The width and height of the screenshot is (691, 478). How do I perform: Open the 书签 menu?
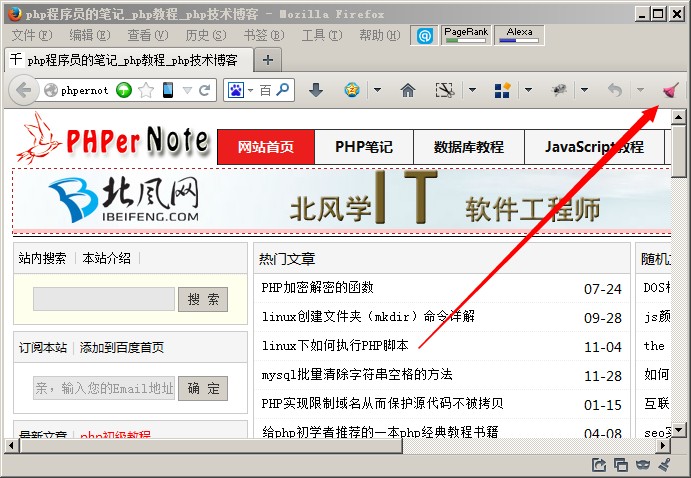(x=264, y=35)
